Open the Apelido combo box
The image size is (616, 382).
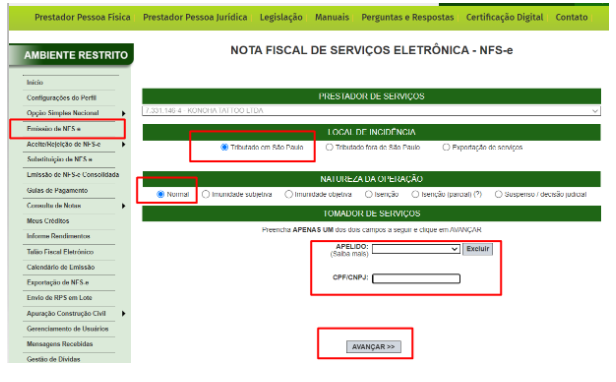pyautogui.click(x=416, y=249)
